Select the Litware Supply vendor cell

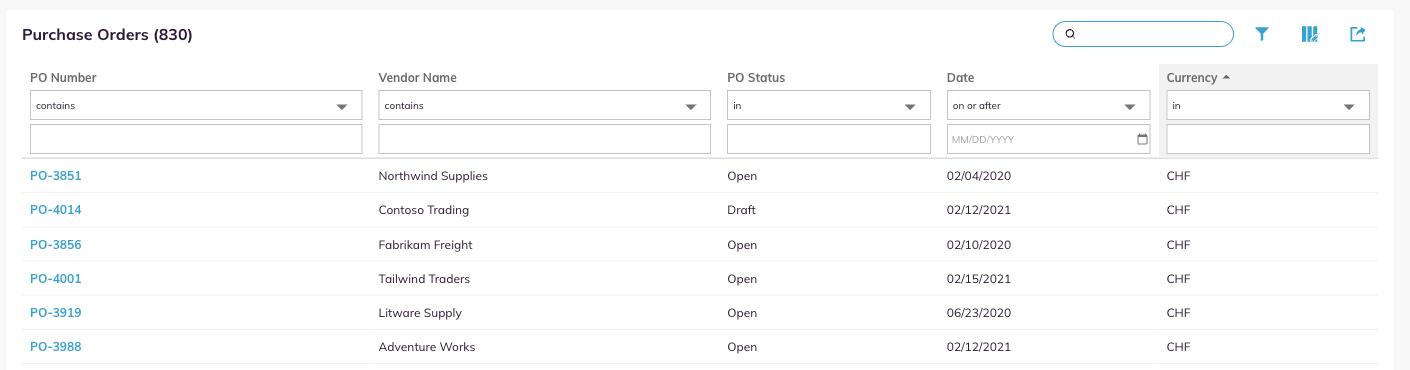click(420, 313)
